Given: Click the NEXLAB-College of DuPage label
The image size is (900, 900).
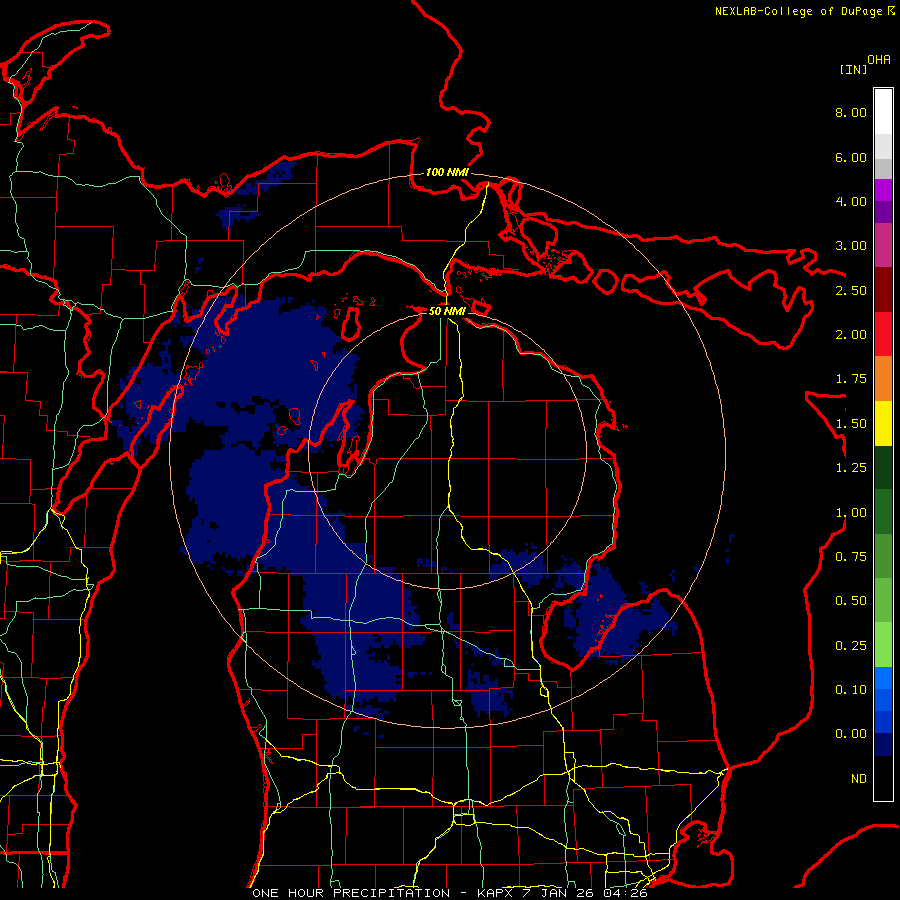Looking at the screenshot, I should [x=799, y=11].
